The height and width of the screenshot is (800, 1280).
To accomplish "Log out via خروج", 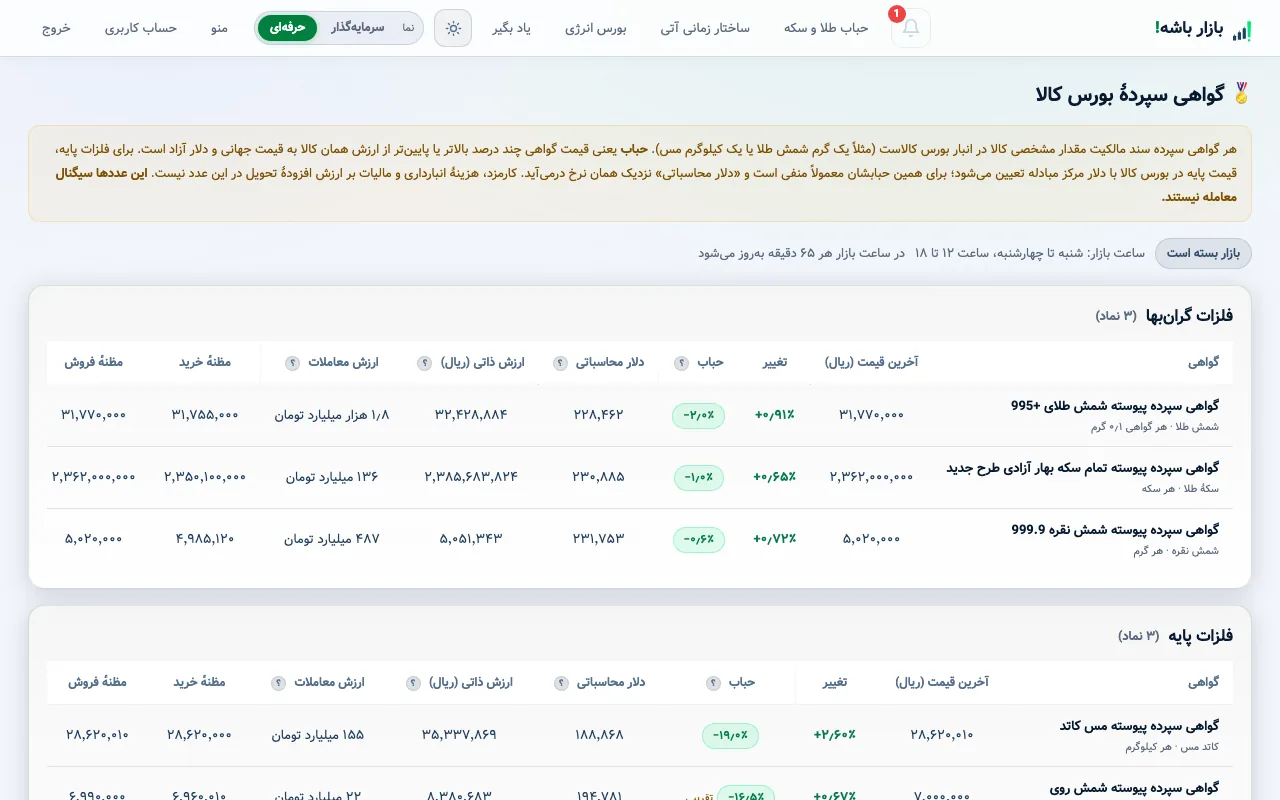I will click(x=56, y=28).
